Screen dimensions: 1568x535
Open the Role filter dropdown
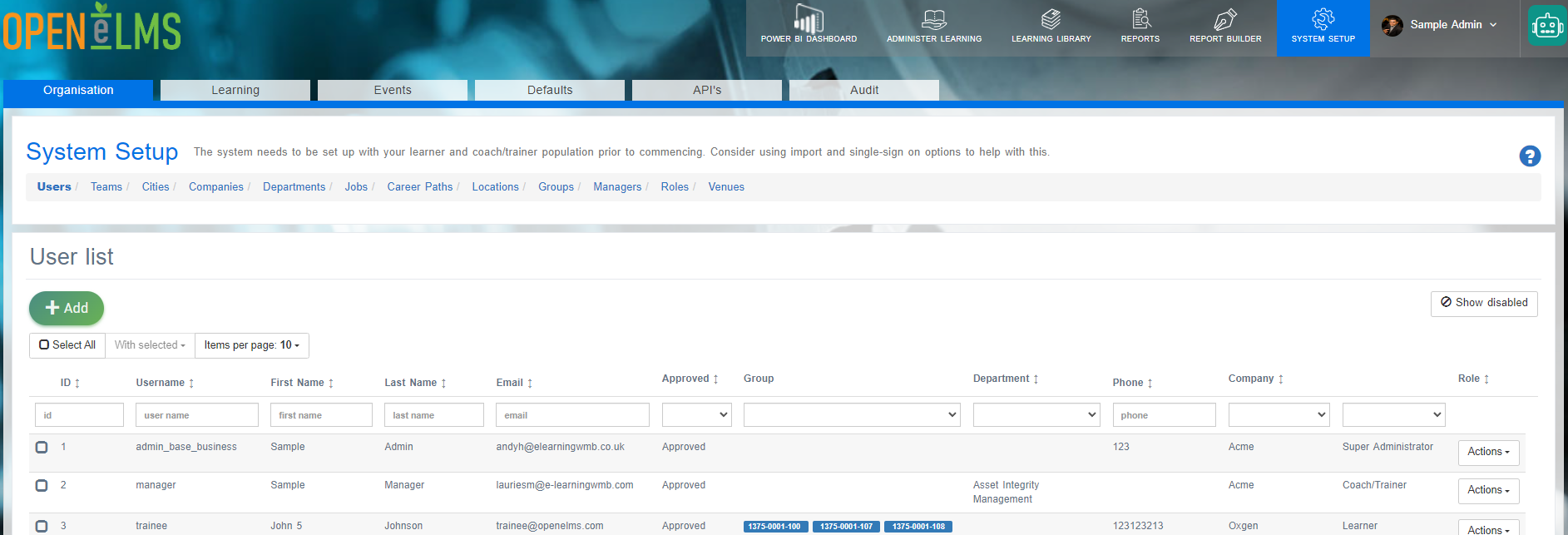coord(1394,414)
